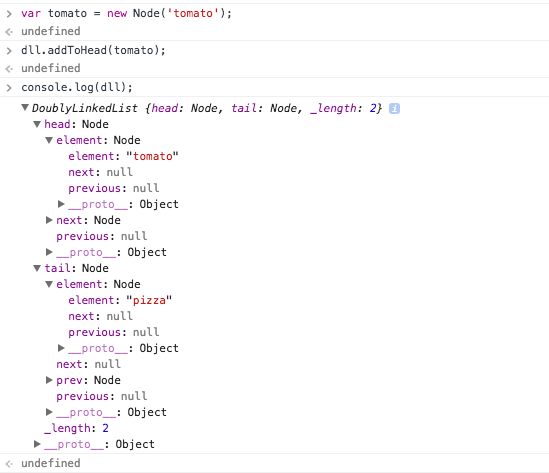Click the prompt chevron before var tomato
The width and height of the screenshot is (549, 473).
pyautogui.click(x=9, y=14)
